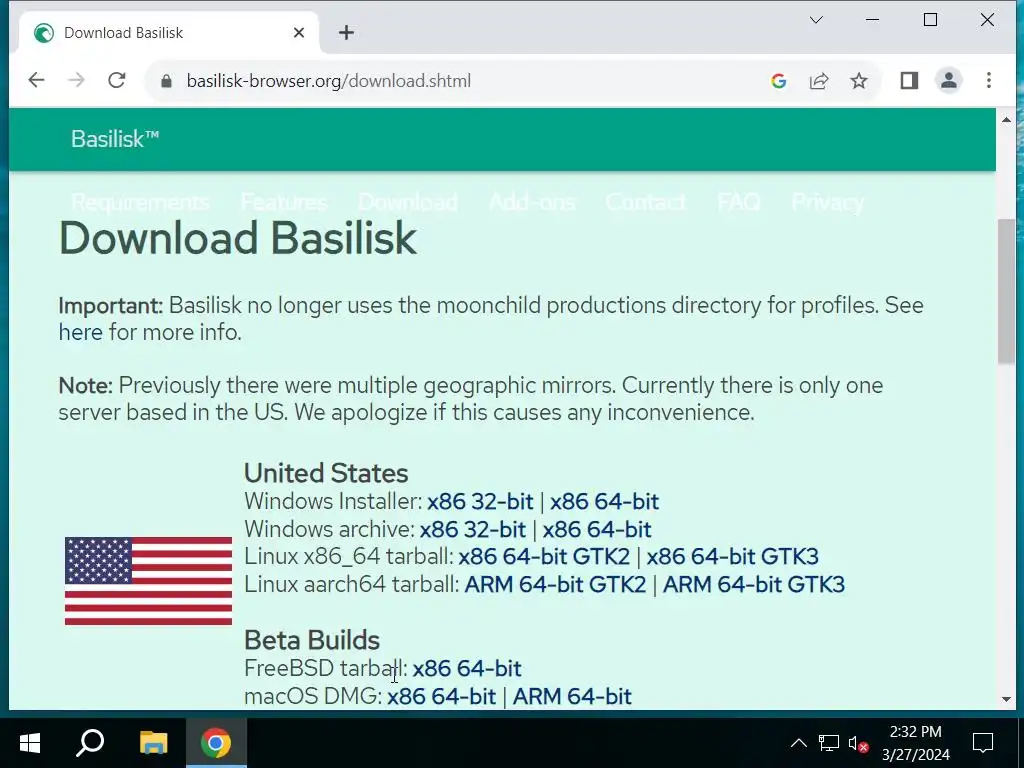1024x768 pixels.
Task: Open the Chrome profile avatar
Action: [x=949, y=81]
